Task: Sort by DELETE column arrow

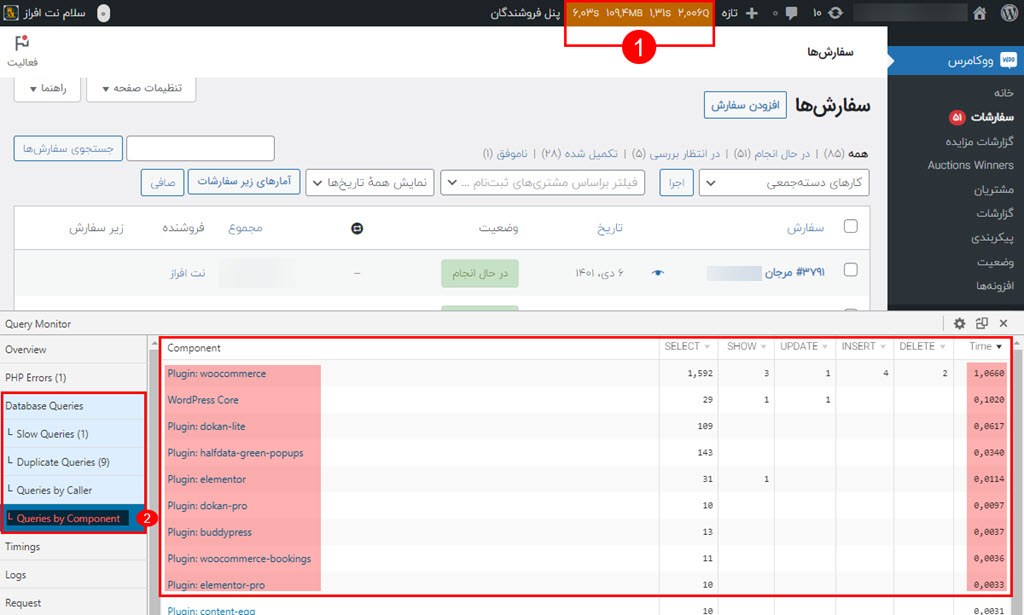Action: (942, 347)
